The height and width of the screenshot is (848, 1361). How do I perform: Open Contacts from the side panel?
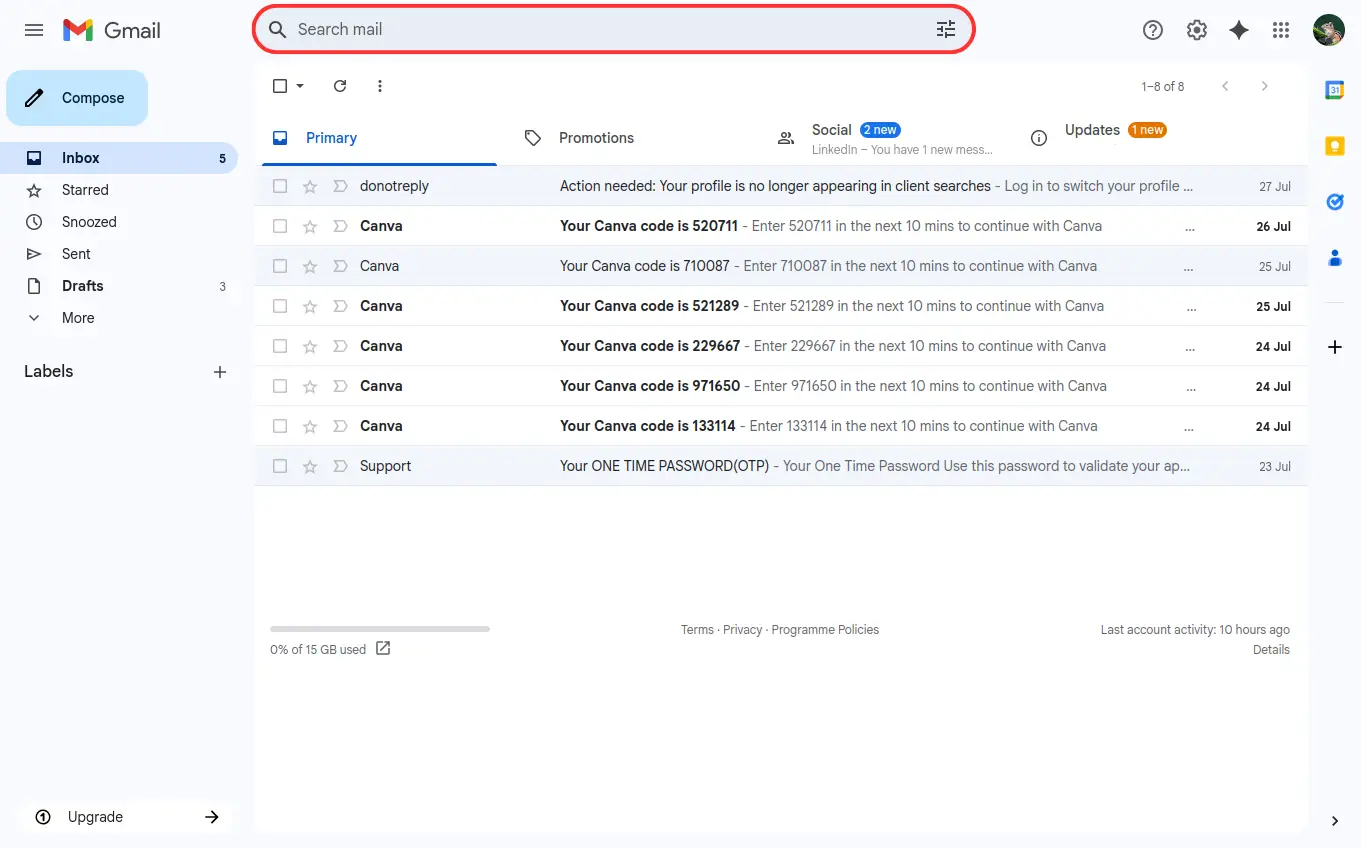pyautogui.click(x=1334, y=258)
